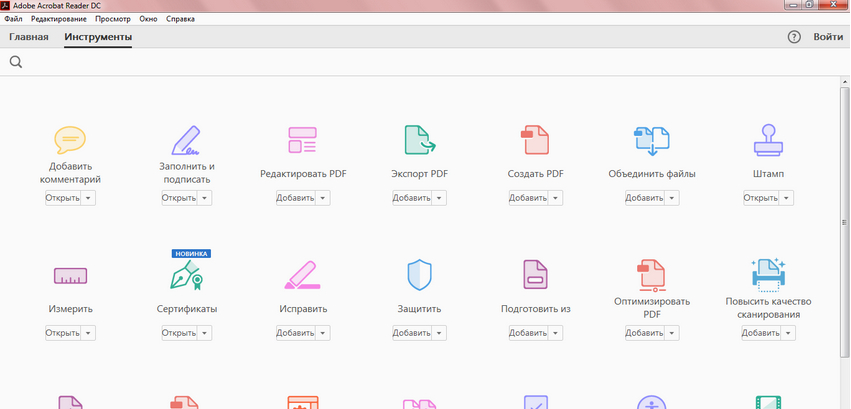
Task: Click the Подготовить из form icon
Action: [x=535, y=274]
